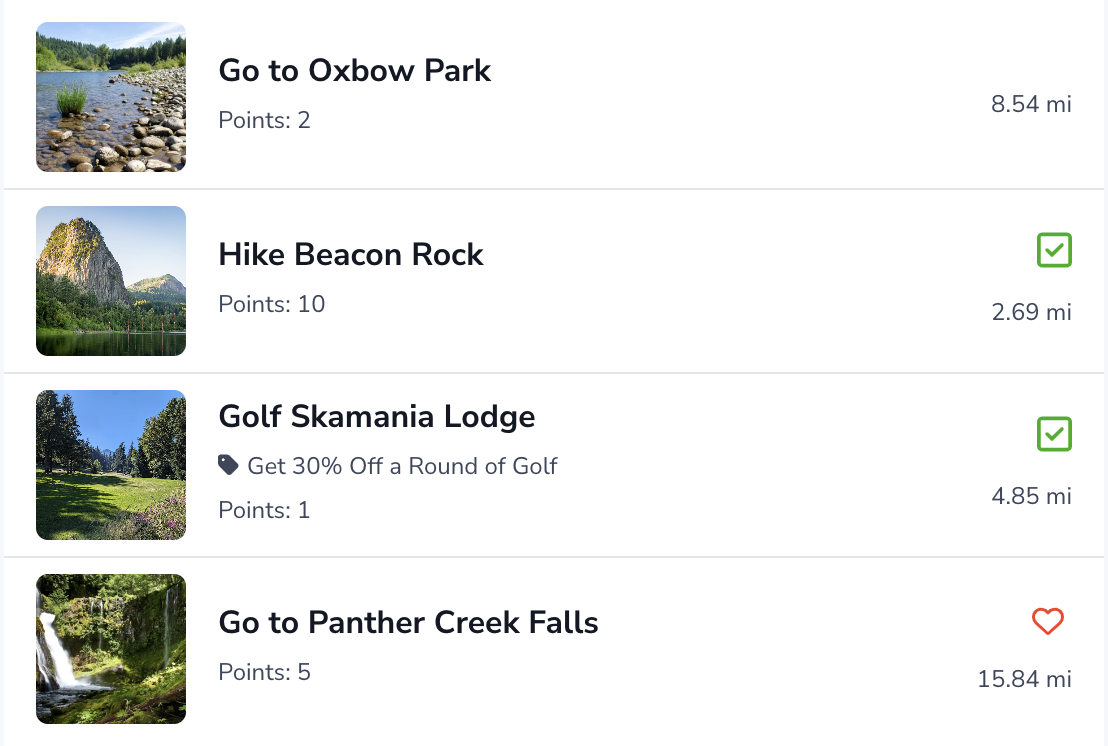This screenshot has width=1108, height=746.
Task: Toggle the green checkmark for Hike Beacon Rock
Action: tap(1054, 250)
